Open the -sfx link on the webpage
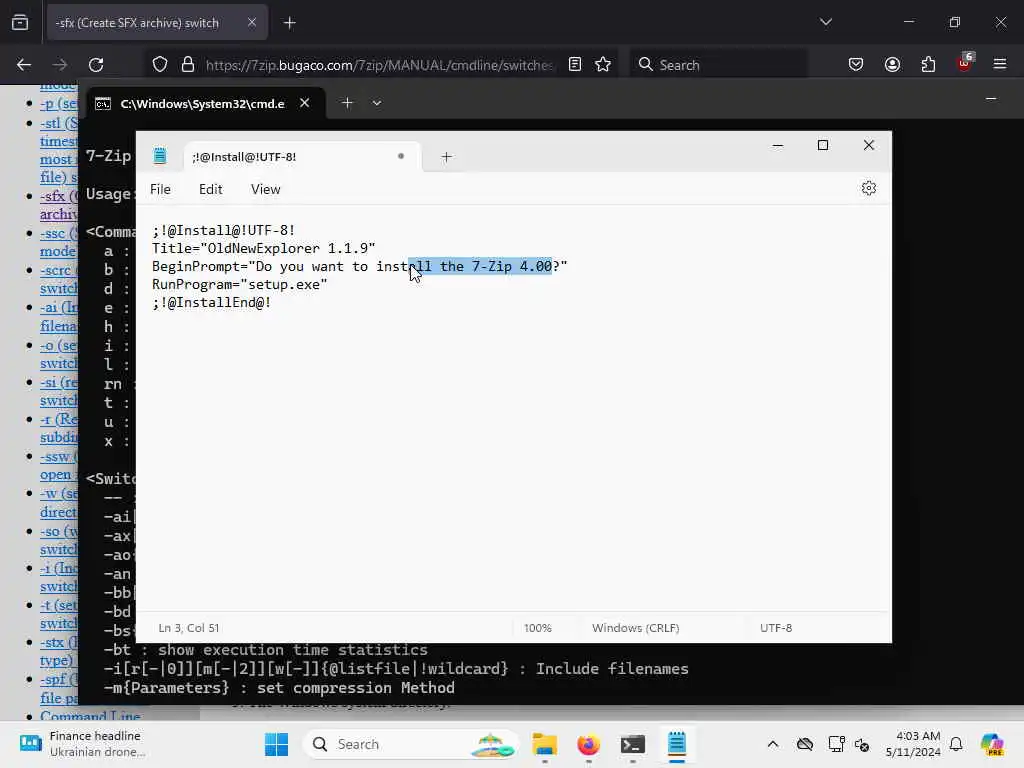This screenshot has height=768, width=1024. click(58, 204)
